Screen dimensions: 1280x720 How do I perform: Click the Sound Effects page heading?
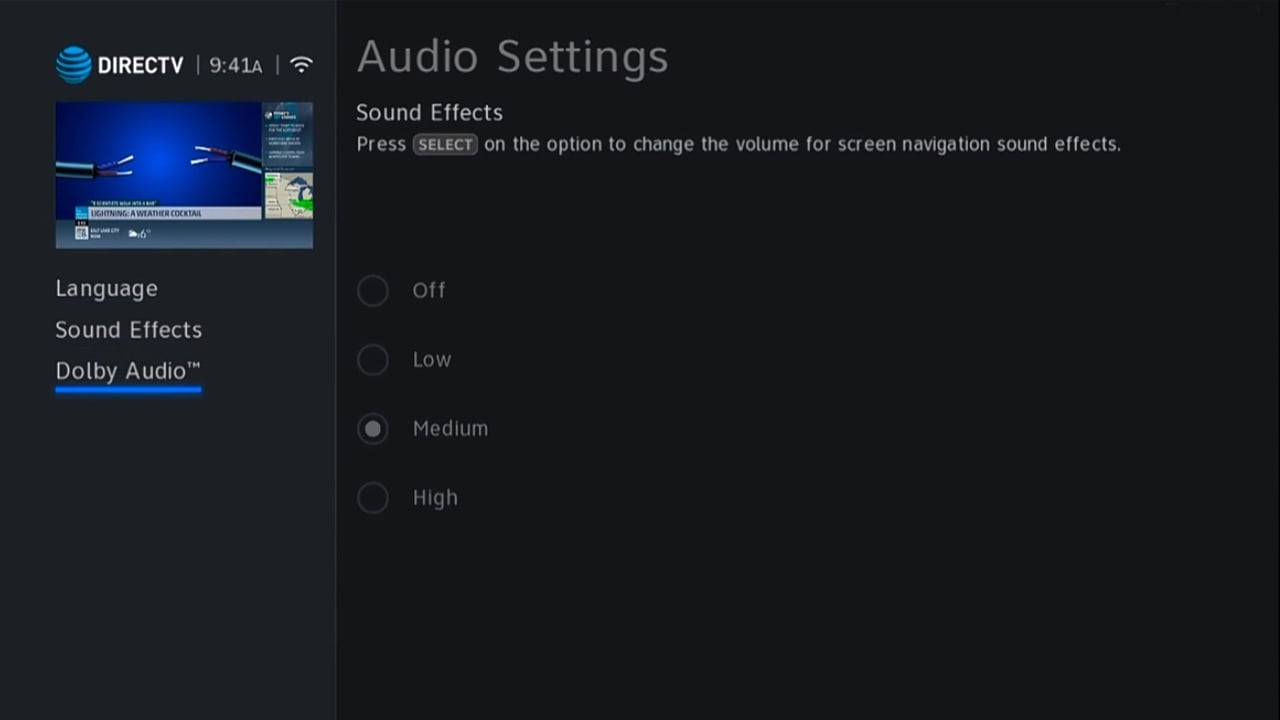[x=429, y=112]
